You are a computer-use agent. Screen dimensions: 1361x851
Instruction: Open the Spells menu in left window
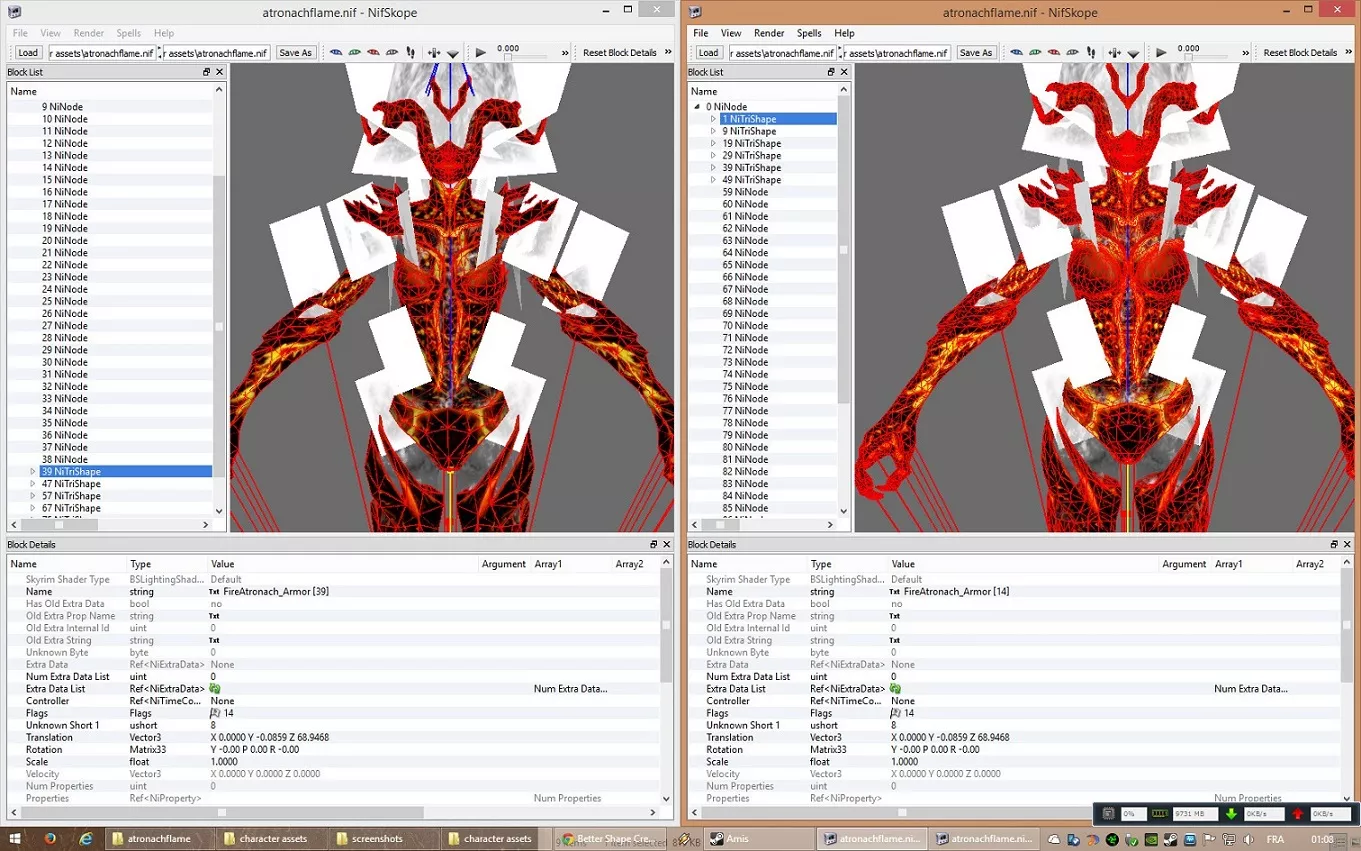point(129,33)
